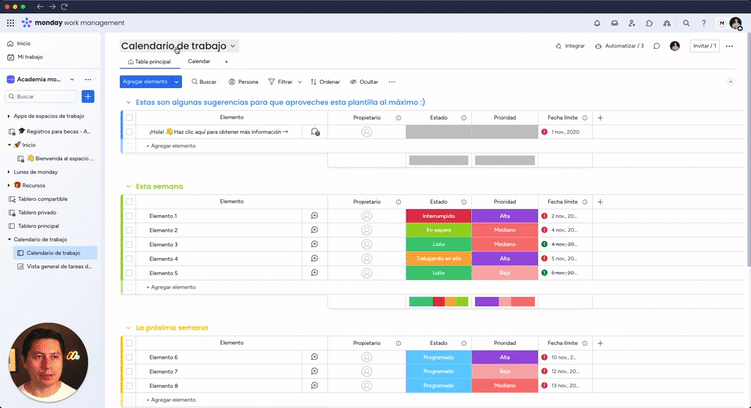The height and width of the screenshot is (408, 751).
Task: Open conversation bubble for Elemento 3
Action: click(x=314, y=244)
